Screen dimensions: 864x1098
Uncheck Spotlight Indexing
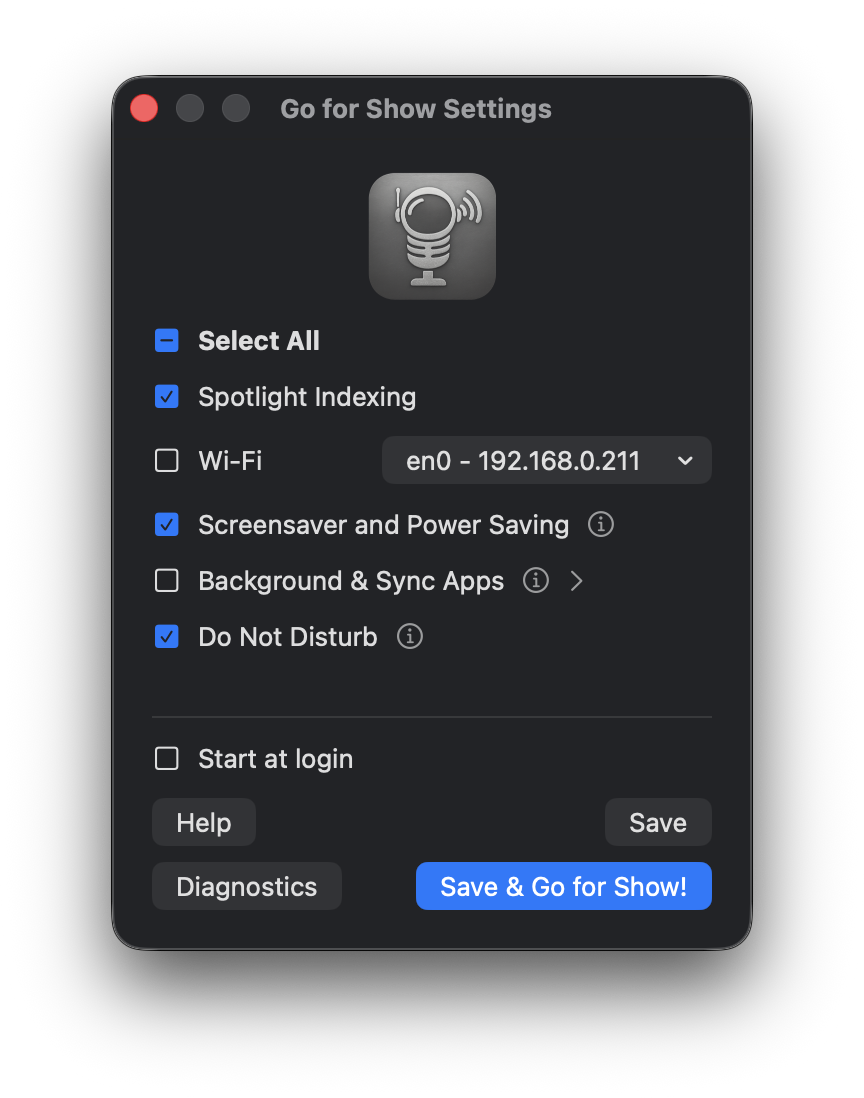(167, 397)
